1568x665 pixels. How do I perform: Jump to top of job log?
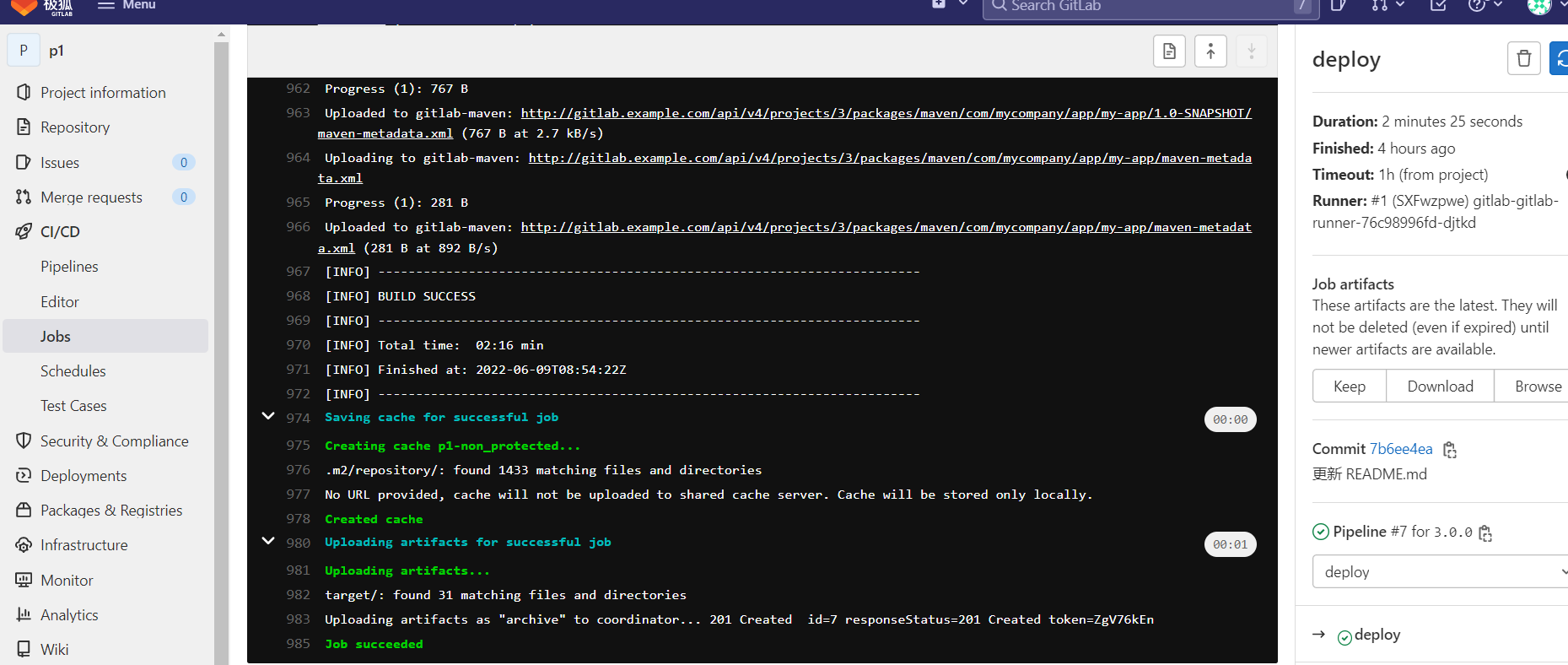(1210, 51)
